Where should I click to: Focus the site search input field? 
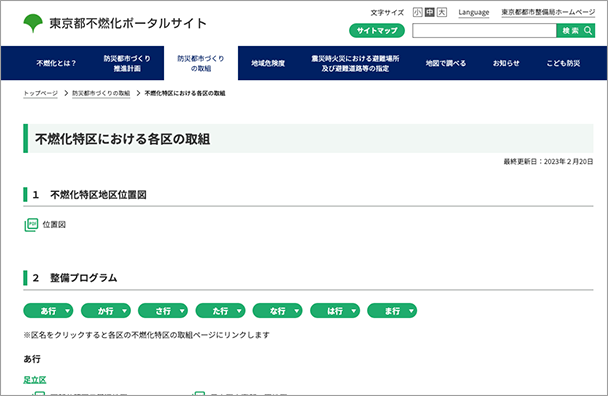pyautogui.click(x=484, y=31)
